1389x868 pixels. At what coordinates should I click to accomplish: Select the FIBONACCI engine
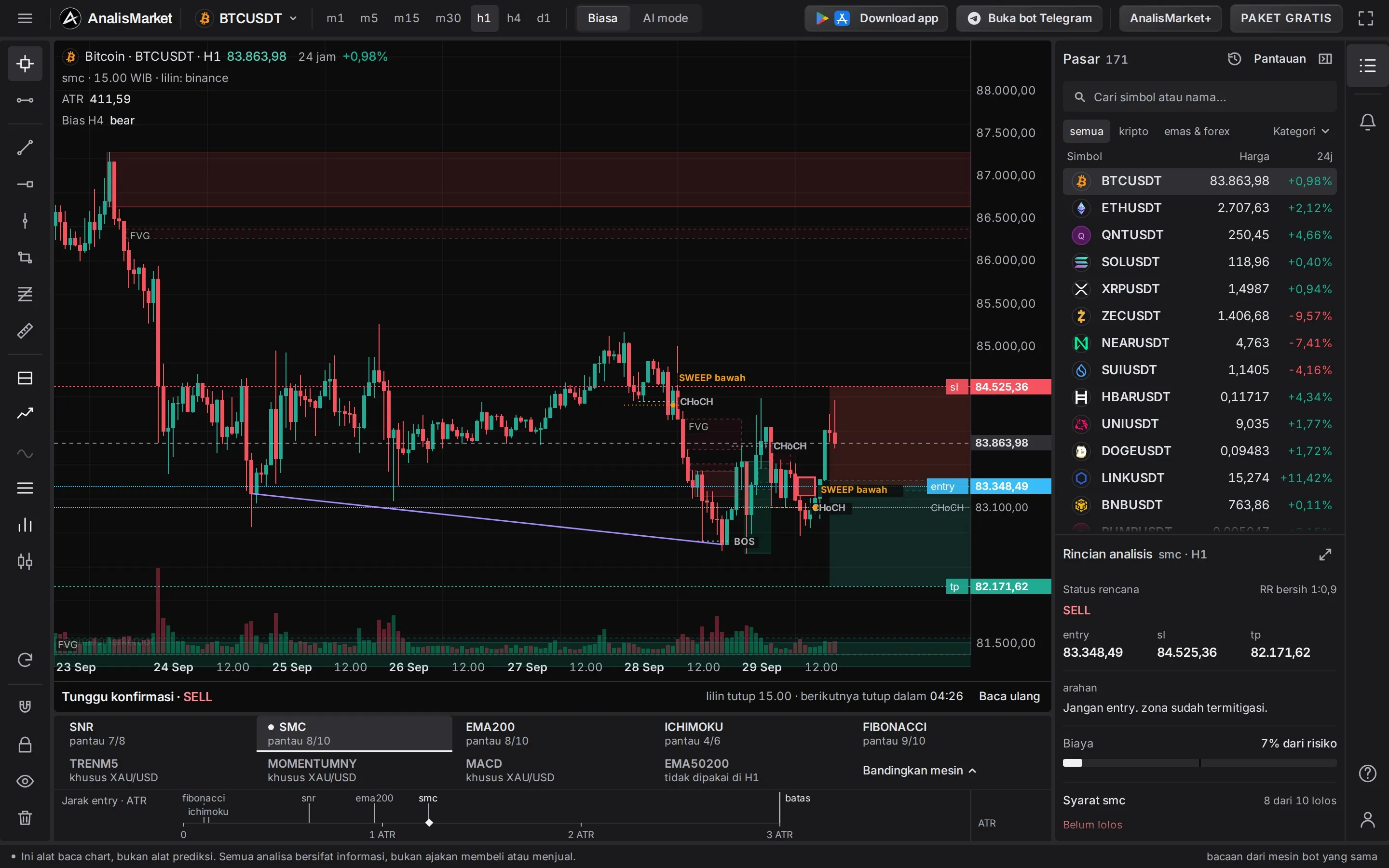click(950, 733)
